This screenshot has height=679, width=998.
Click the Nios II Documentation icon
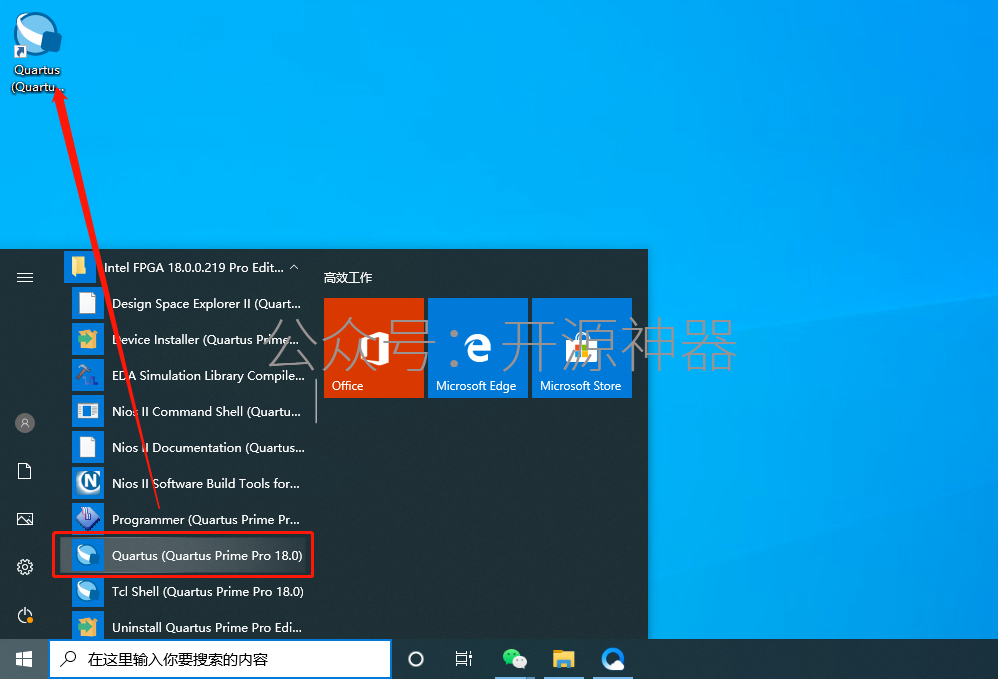(x=88, y=447)
